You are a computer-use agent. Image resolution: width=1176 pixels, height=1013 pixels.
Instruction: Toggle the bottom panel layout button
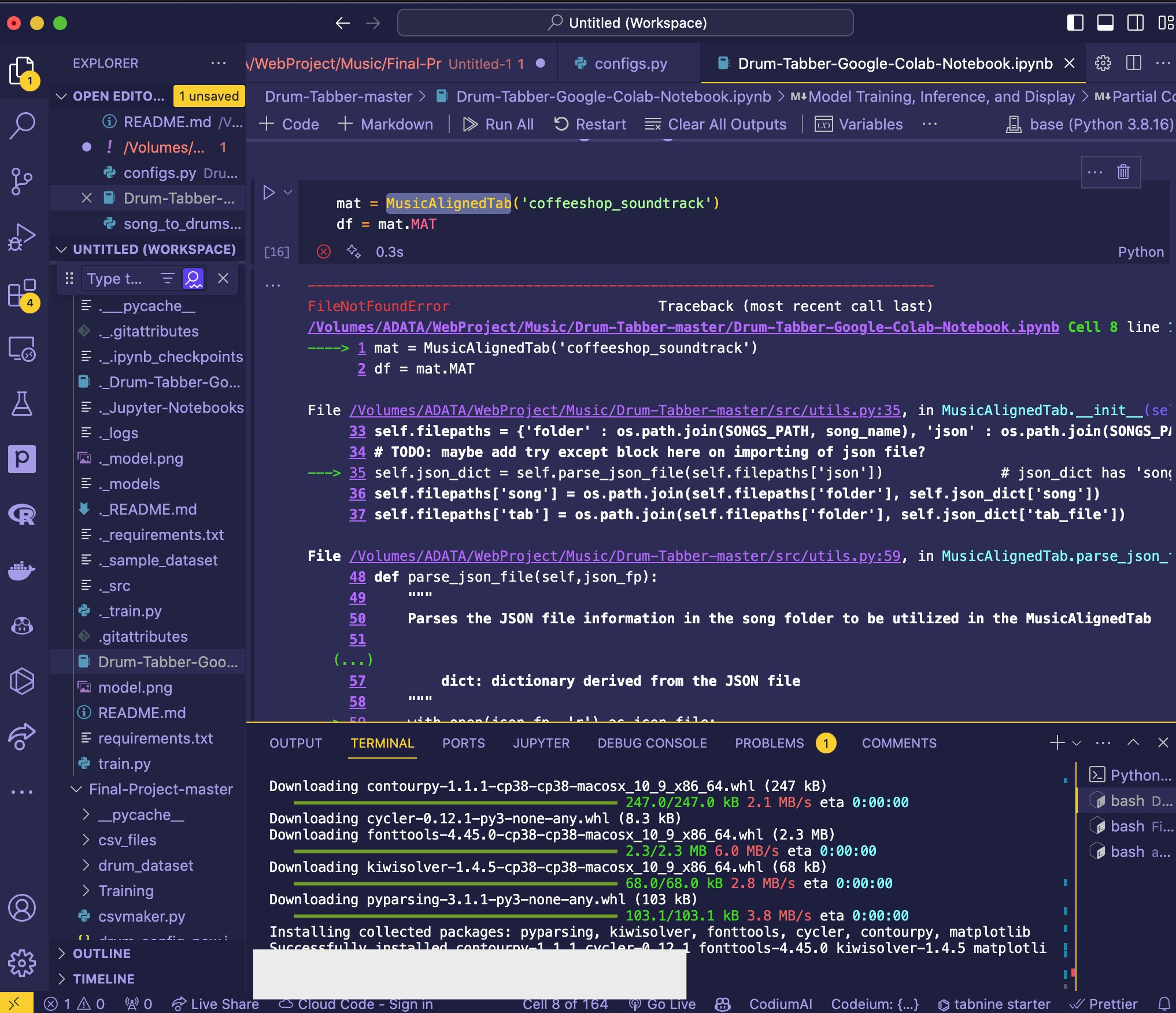tap(1105, 23)
